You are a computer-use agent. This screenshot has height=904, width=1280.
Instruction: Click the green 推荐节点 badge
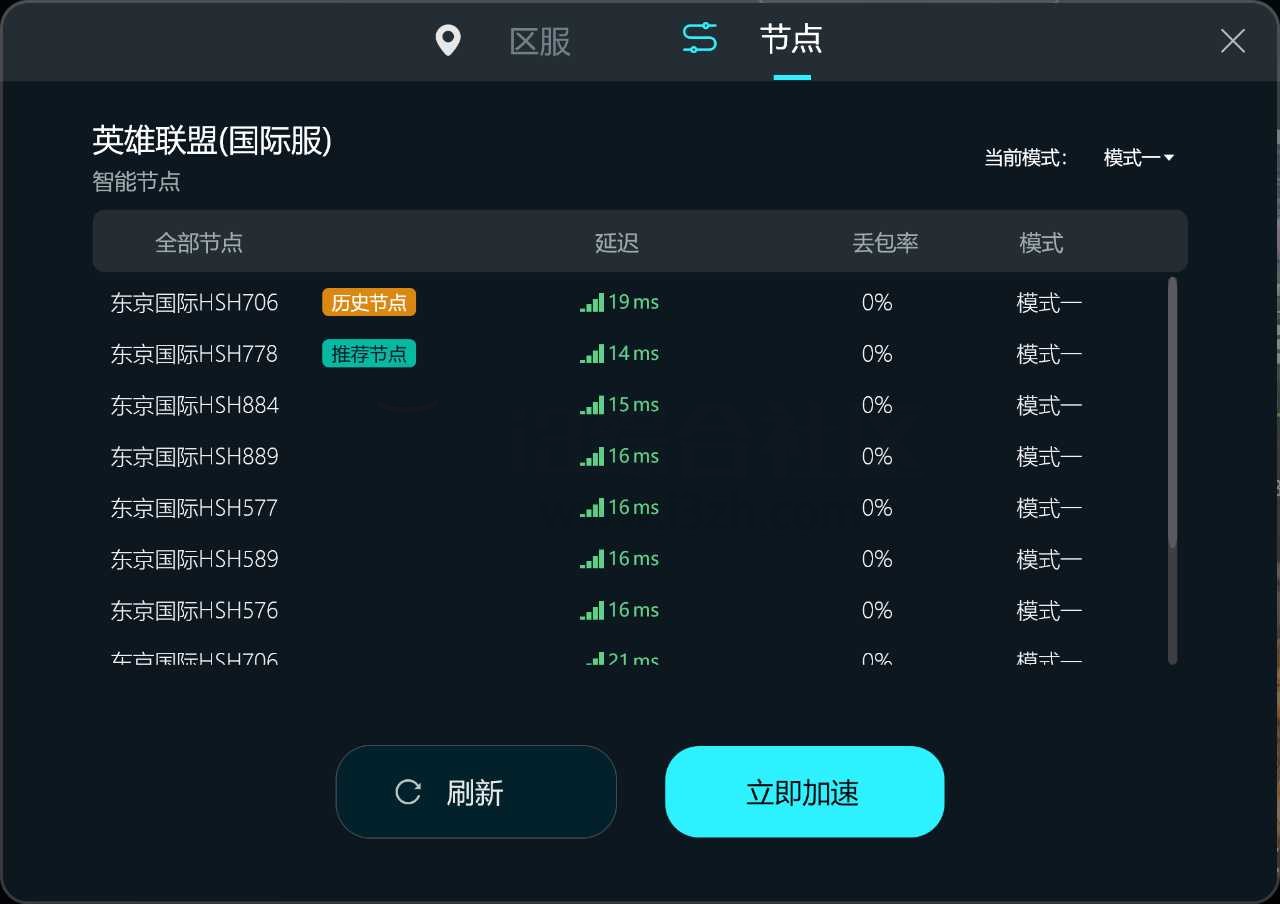click(x=368, y=354)
